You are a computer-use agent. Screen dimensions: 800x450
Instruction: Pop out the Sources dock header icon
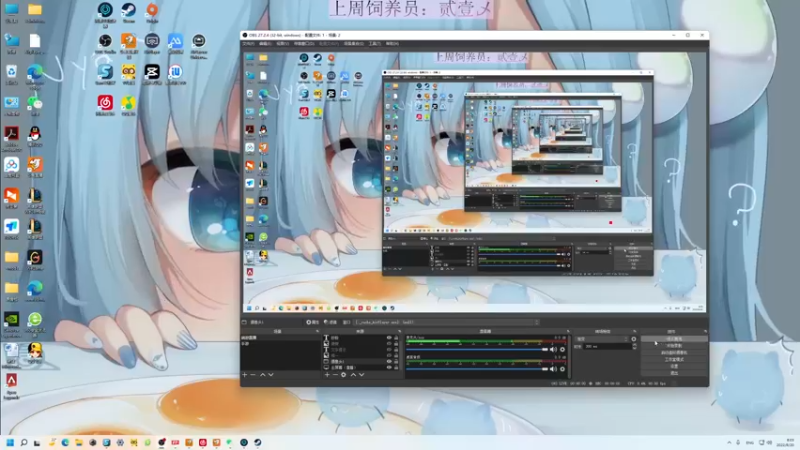[399, 331]
